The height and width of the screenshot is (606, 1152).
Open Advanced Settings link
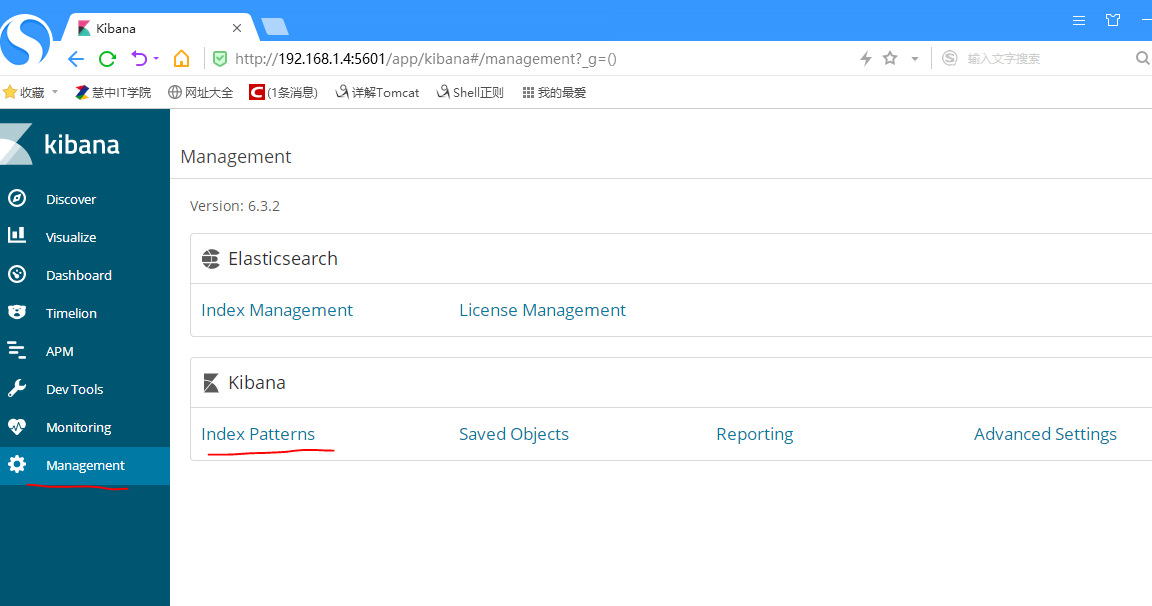1045,434
